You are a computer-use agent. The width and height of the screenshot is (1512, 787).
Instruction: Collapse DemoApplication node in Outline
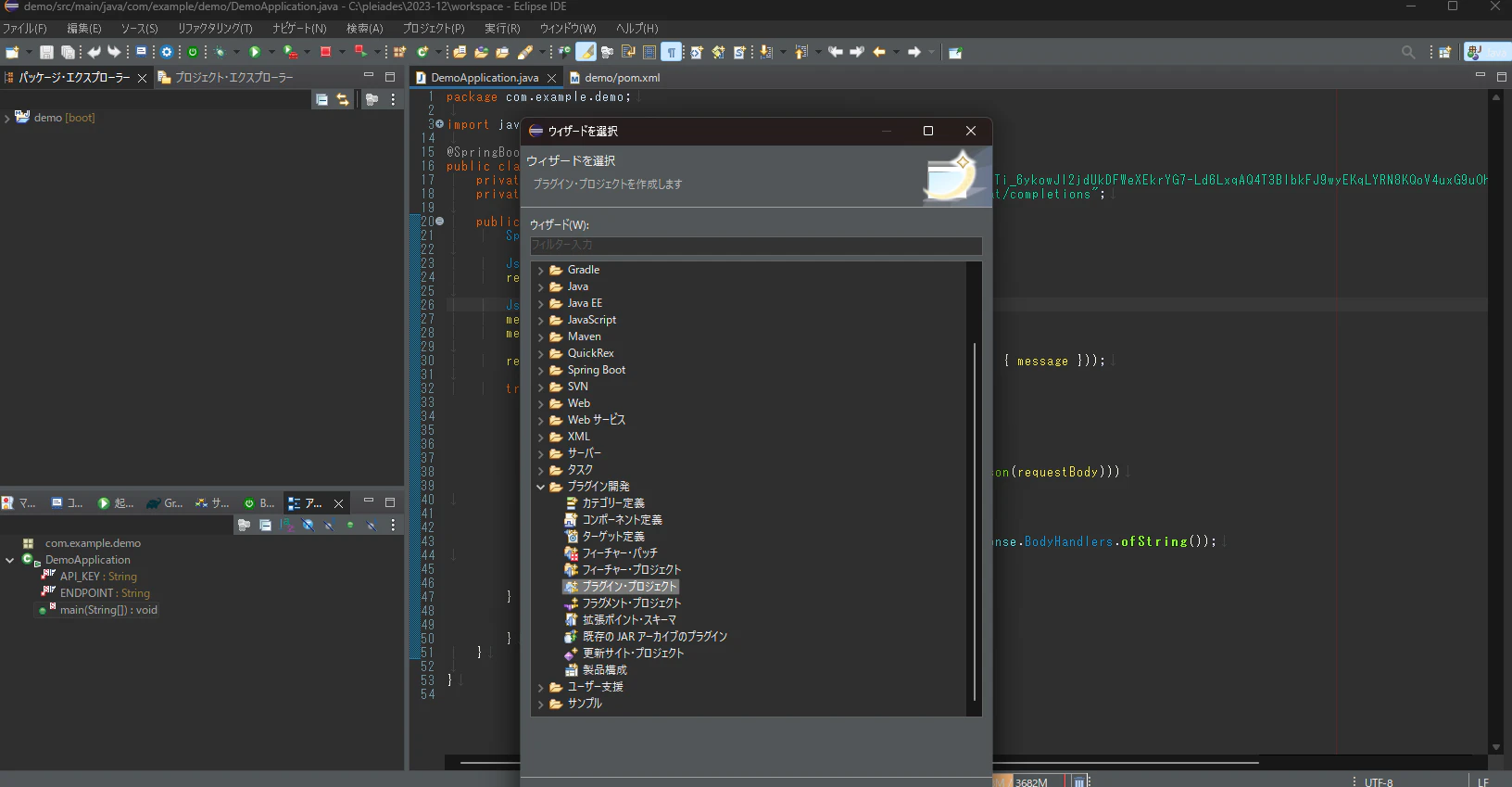(10, 560)
